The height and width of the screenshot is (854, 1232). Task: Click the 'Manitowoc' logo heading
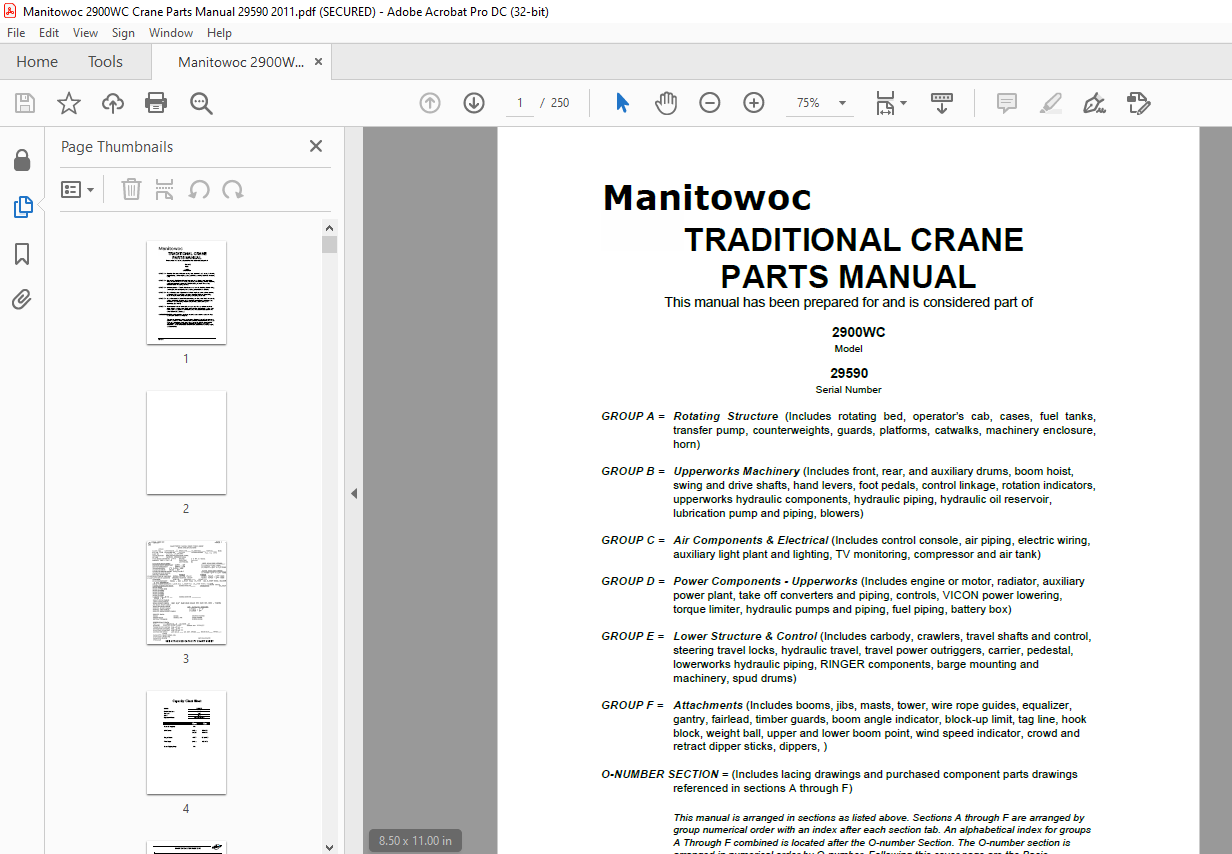[707, 197]
